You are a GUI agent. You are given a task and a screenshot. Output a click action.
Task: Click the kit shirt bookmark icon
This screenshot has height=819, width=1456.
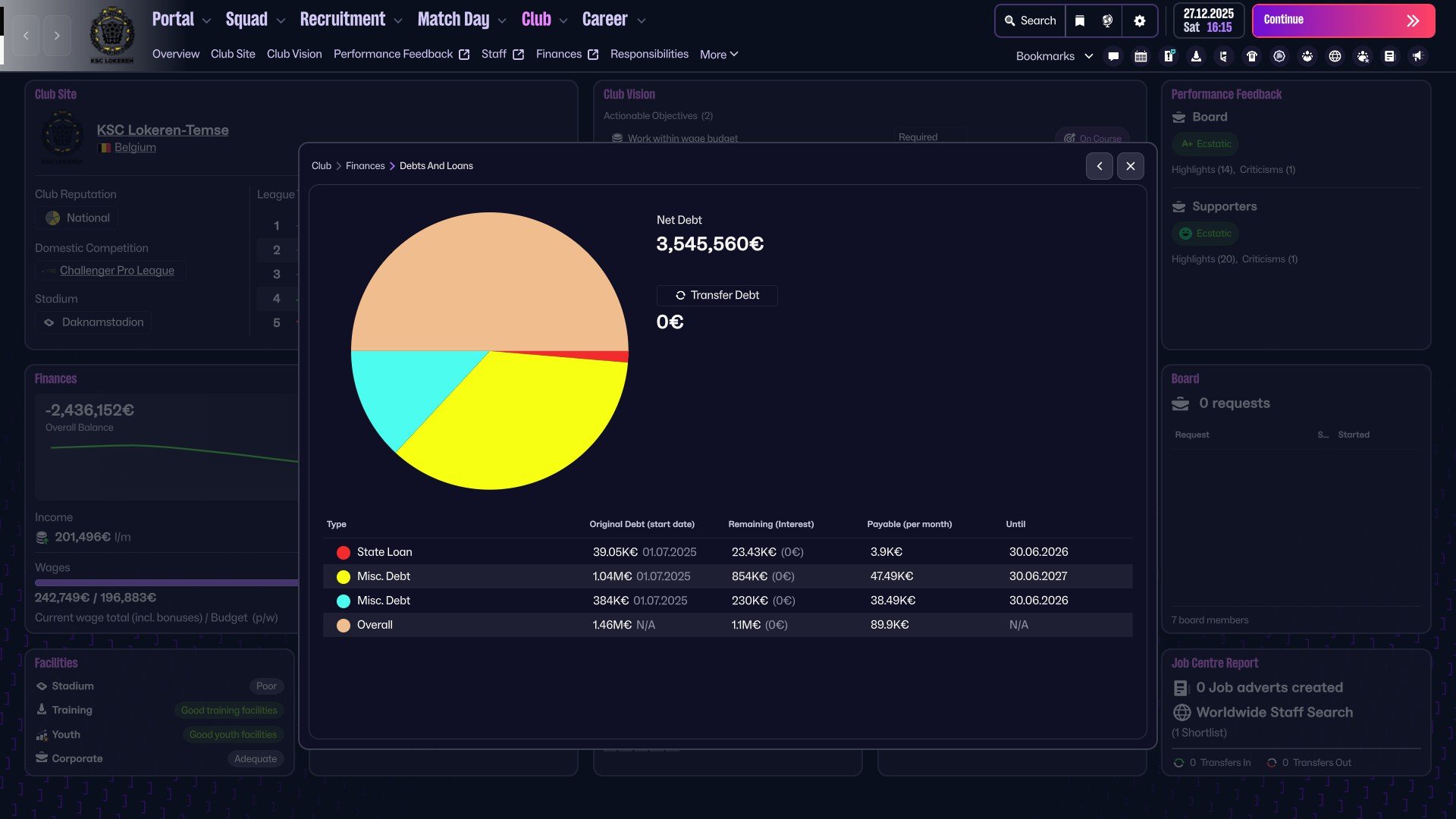click(x=1252, y=56)
